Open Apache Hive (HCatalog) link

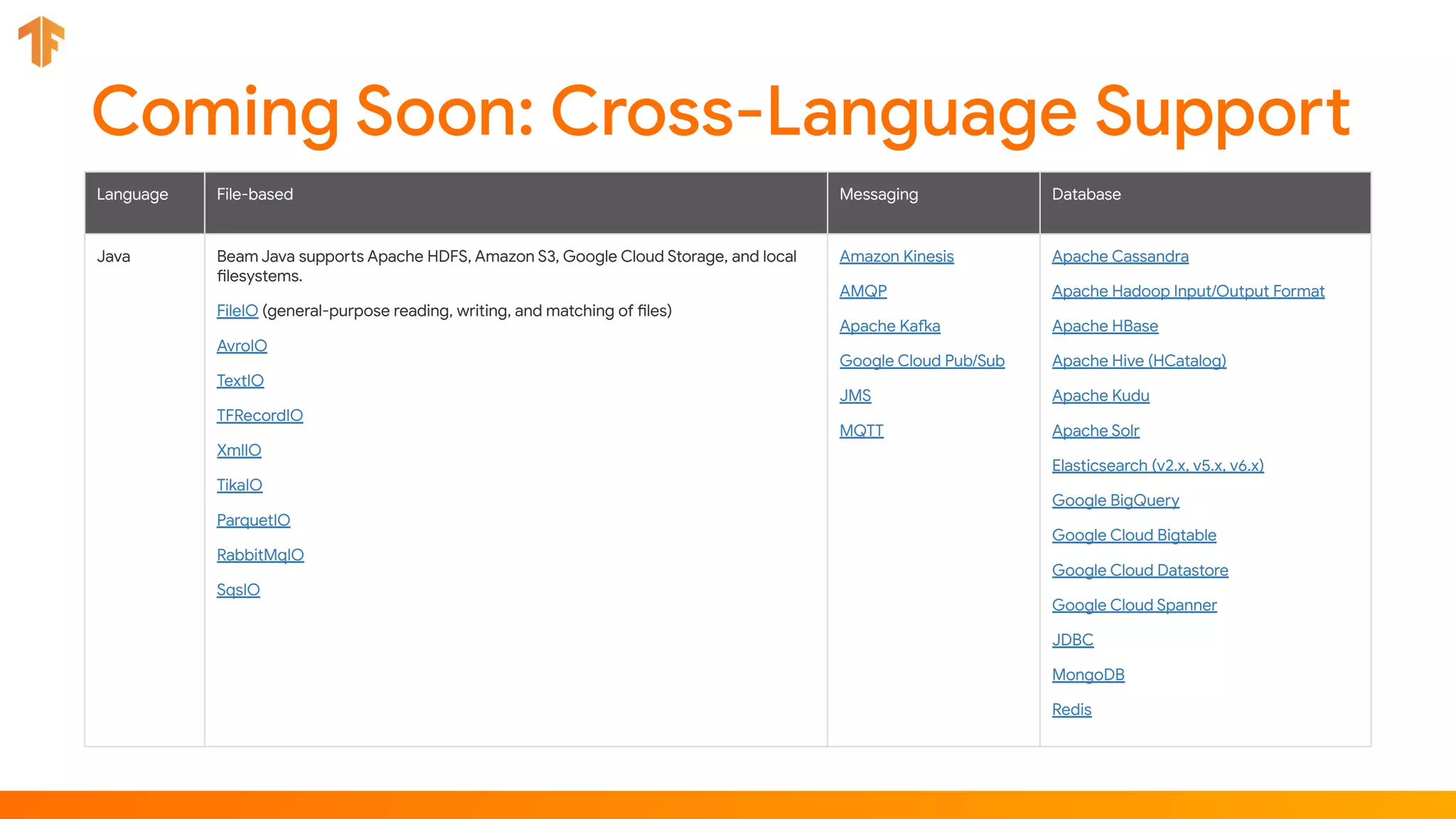point(1139,361)
